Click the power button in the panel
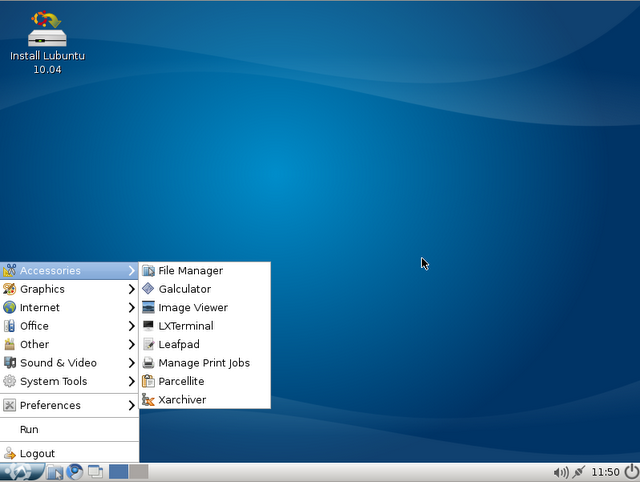Screen dimensions: 640x482 pyautogui.click(x=632, y=472)
